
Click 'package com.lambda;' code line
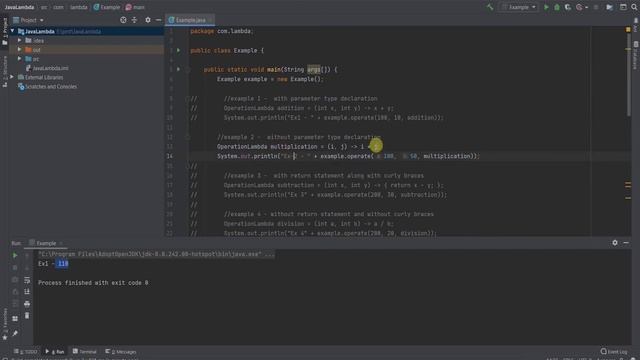click(x=222, y=31)
